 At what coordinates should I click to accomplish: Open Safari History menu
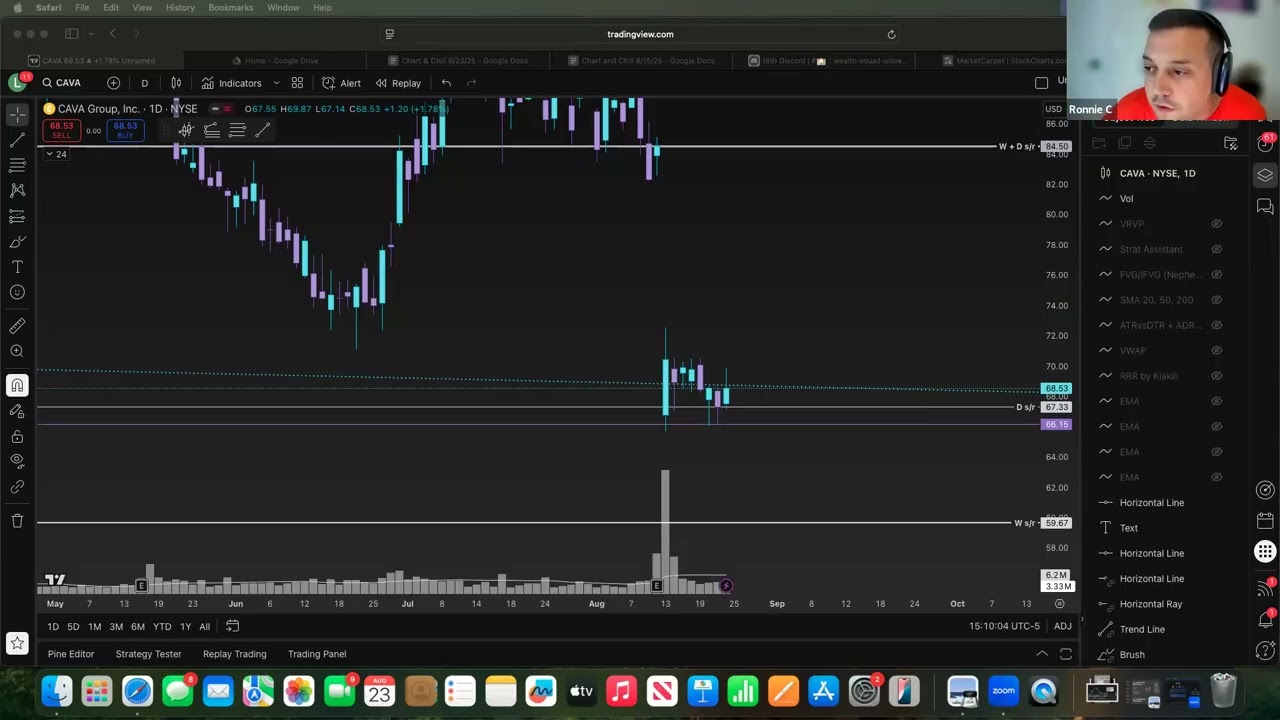point(180,7)
